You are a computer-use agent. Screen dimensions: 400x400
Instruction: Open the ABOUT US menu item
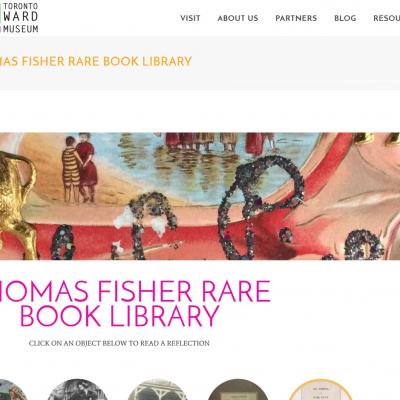pyautogui.click(x=238, y=18)
